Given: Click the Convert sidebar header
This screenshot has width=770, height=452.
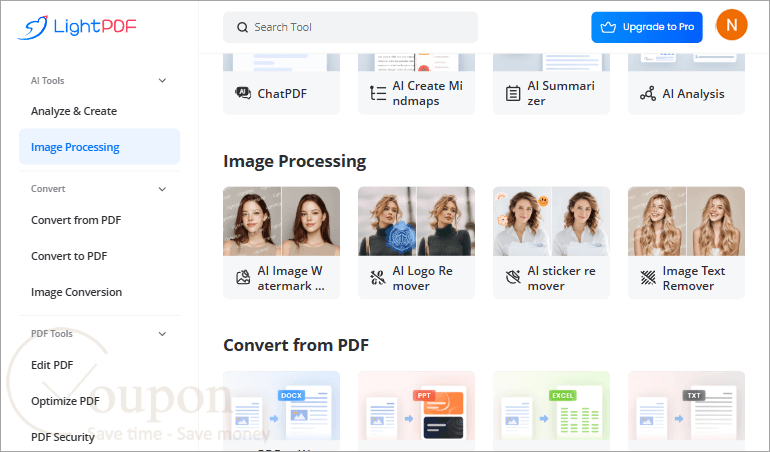Looking at the screenshot, I should (x=48, y=189).
